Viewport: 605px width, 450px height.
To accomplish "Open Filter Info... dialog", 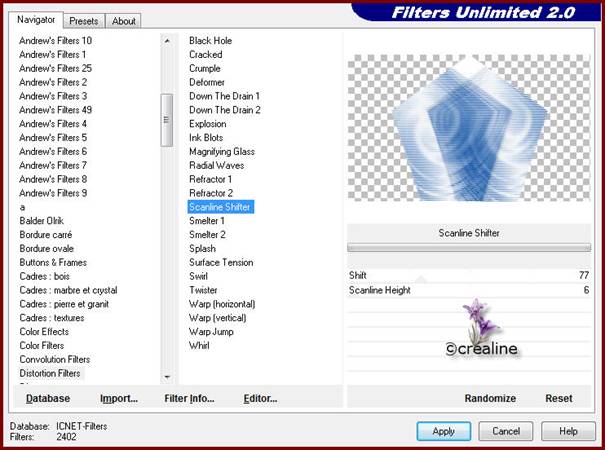I will (189, 398).
